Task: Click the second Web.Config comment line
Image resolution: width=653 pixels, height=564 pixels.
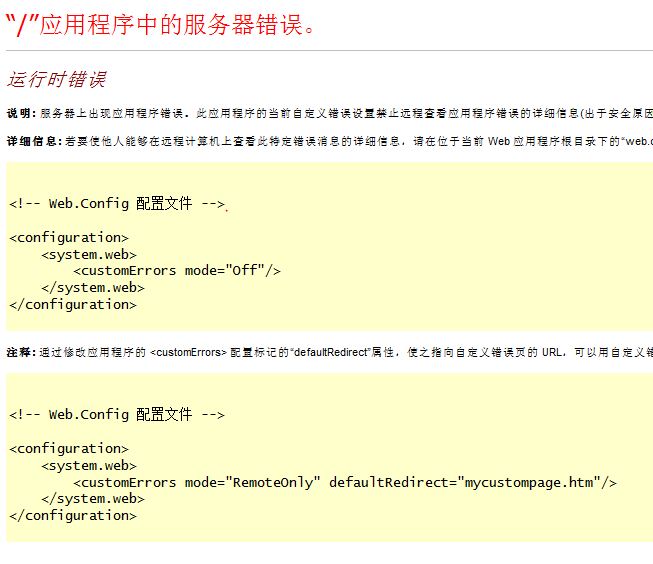Action: (117, 415)
